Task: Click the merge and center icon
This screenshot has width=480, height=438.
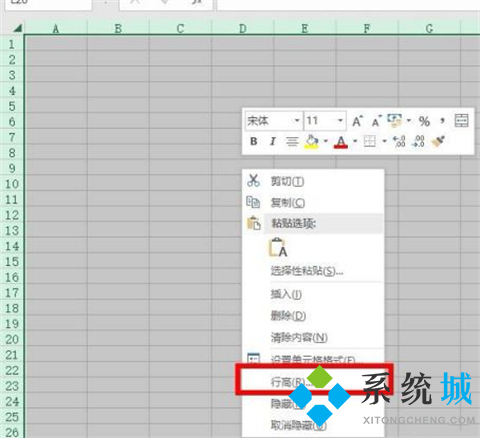Action: (462, 121)
